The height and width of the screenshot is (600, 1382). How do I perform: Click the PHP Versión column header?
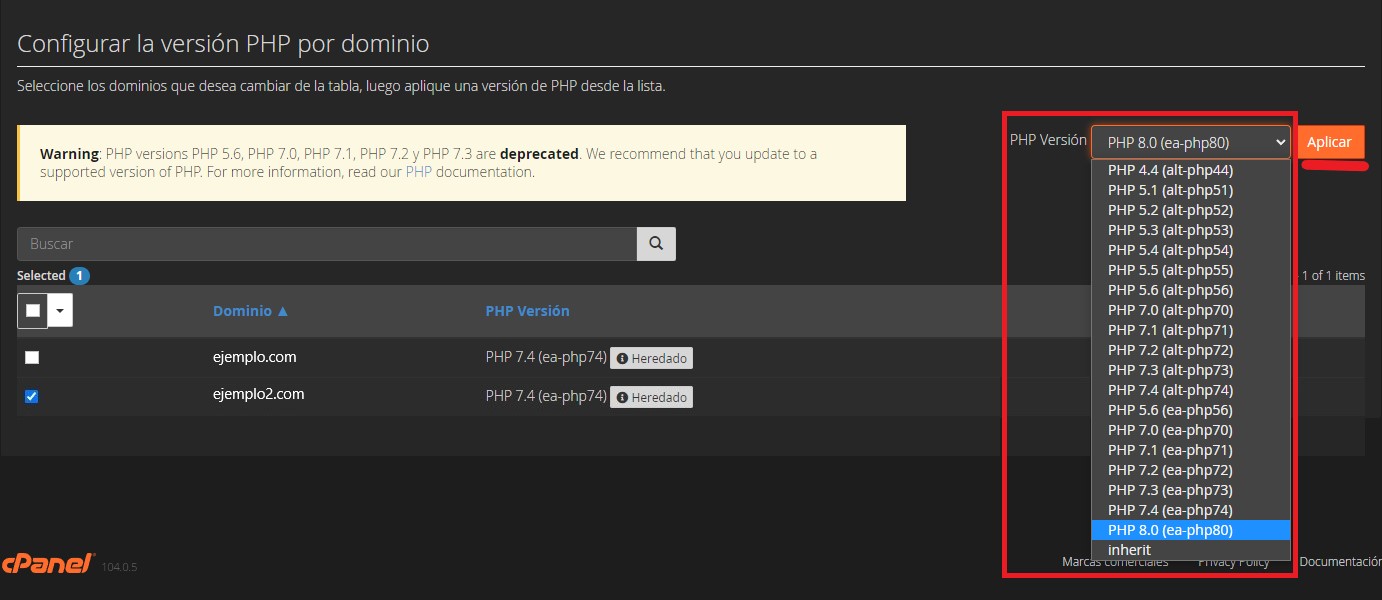click(x=527, y=311)
